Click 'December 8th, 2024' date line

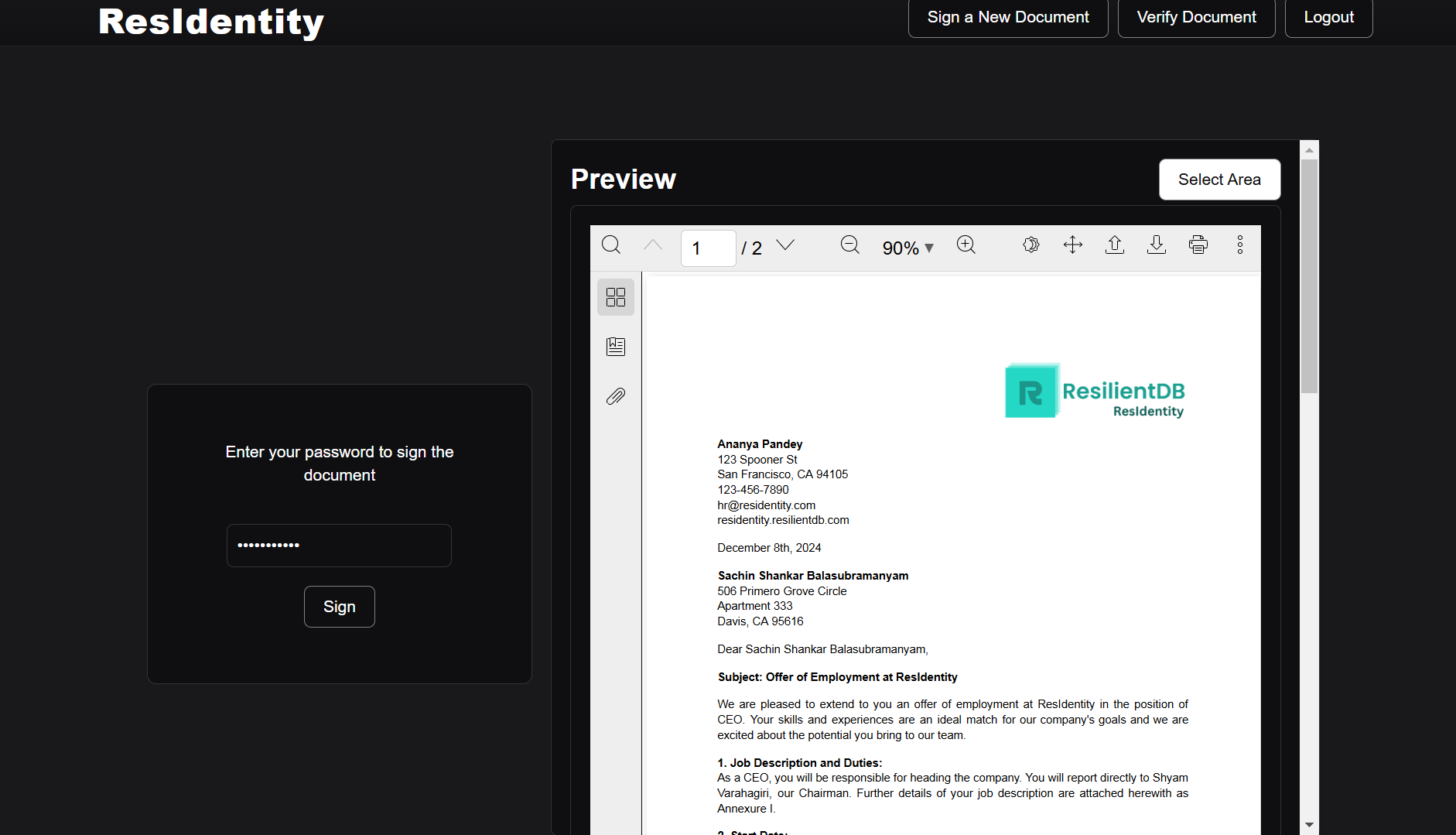[x=769, y=548]
